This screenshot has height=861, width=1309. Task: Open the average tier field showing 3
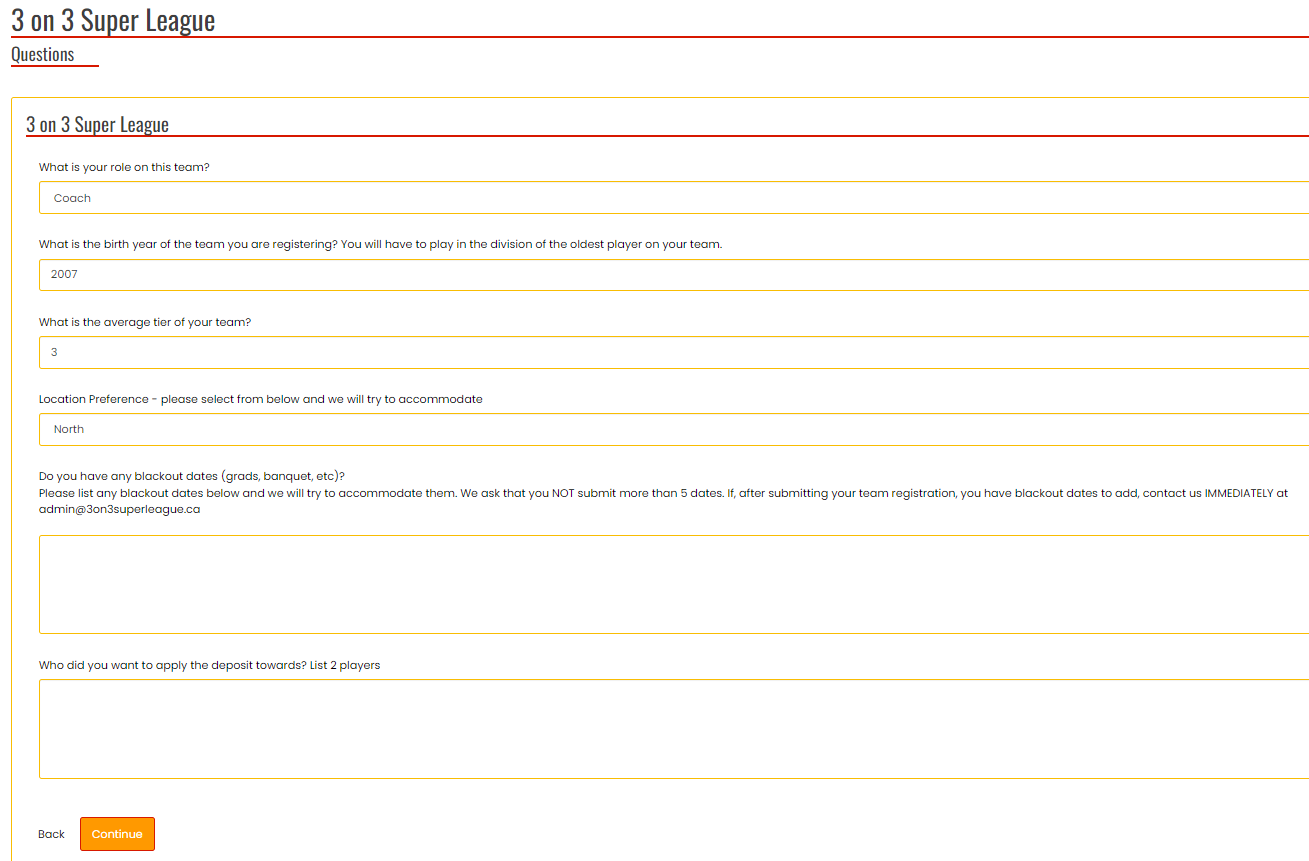(672, 352)
